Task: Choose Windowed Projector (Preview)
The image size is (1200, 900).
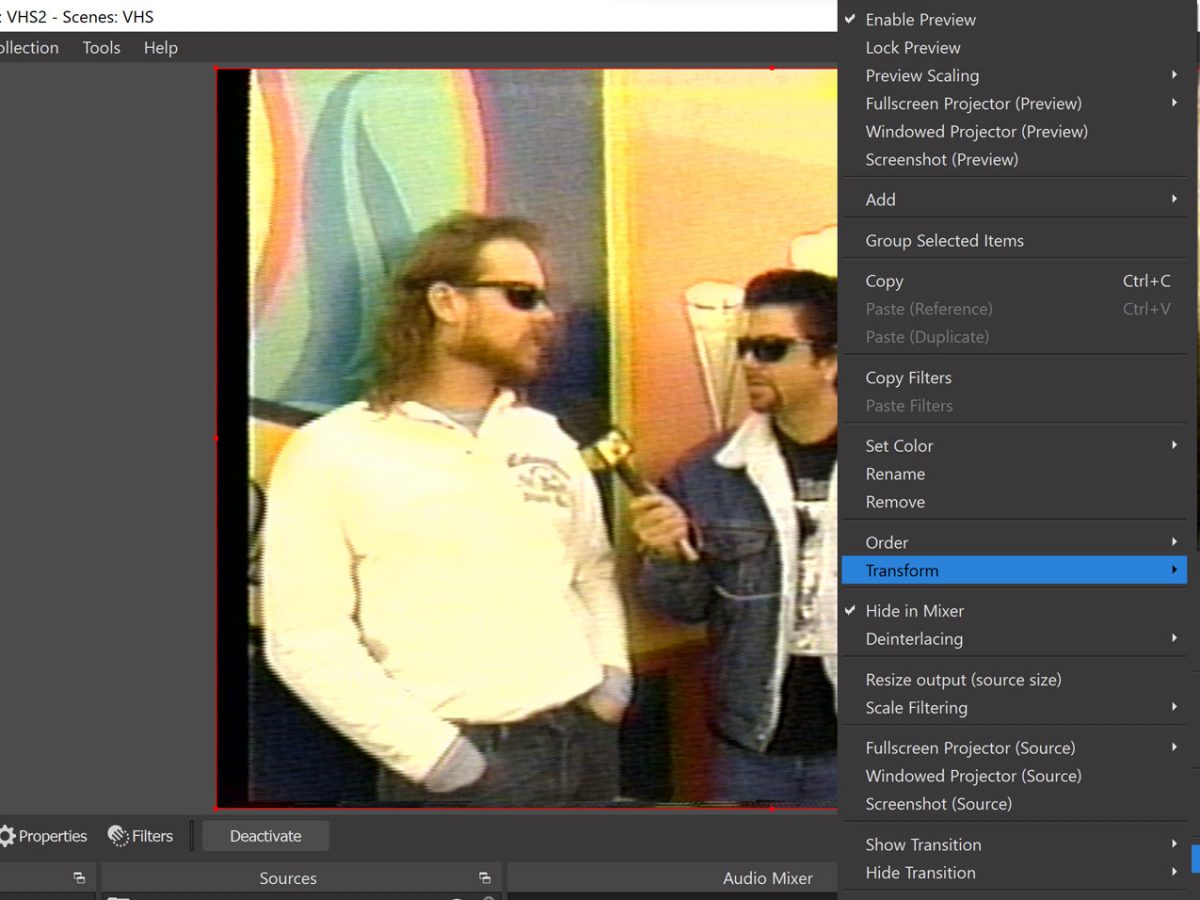Action: coord(976,131)
